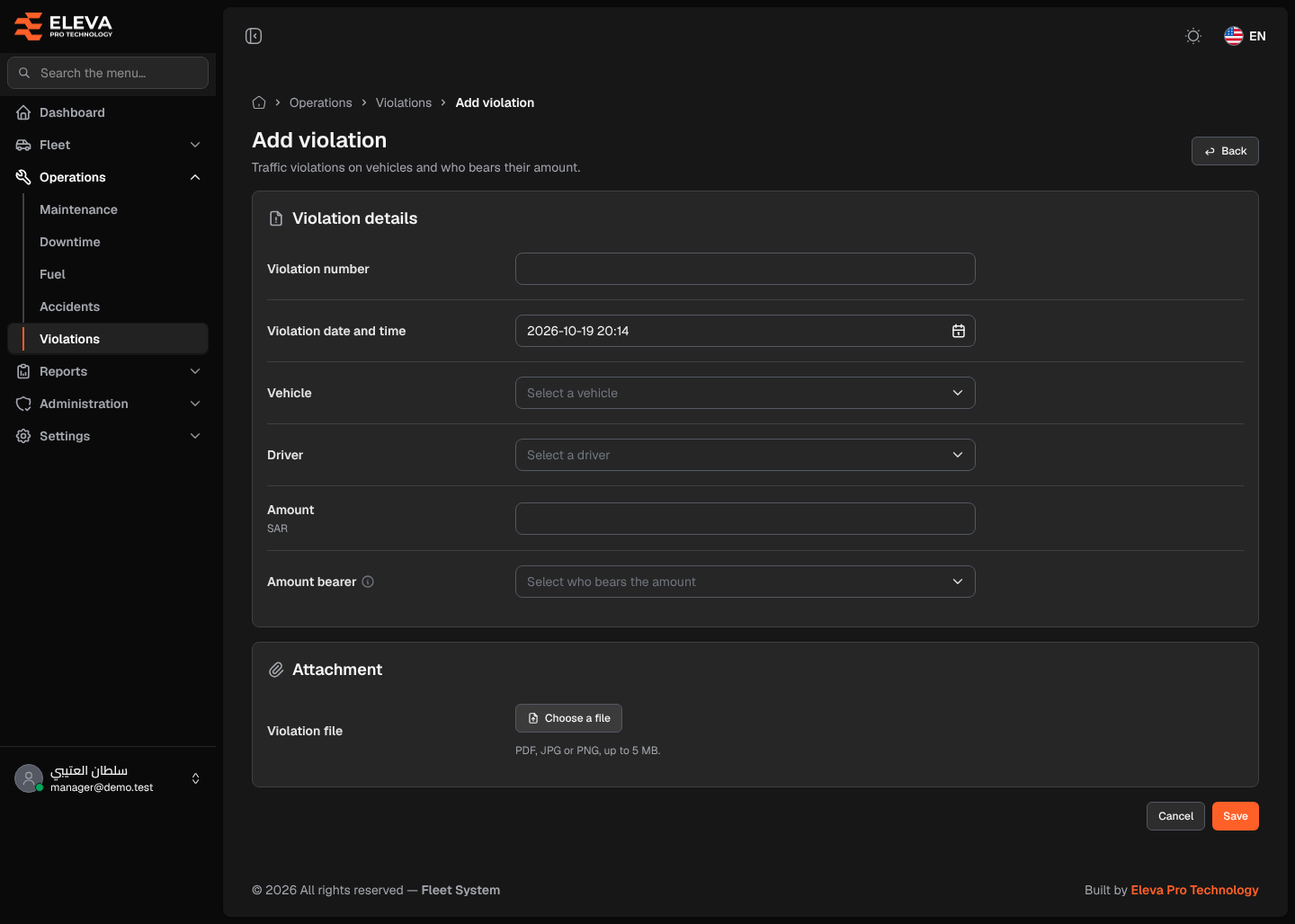Click the user avatar in the sidebar footer
Viewport: 1295px width, 924px height.
point(29,778)
